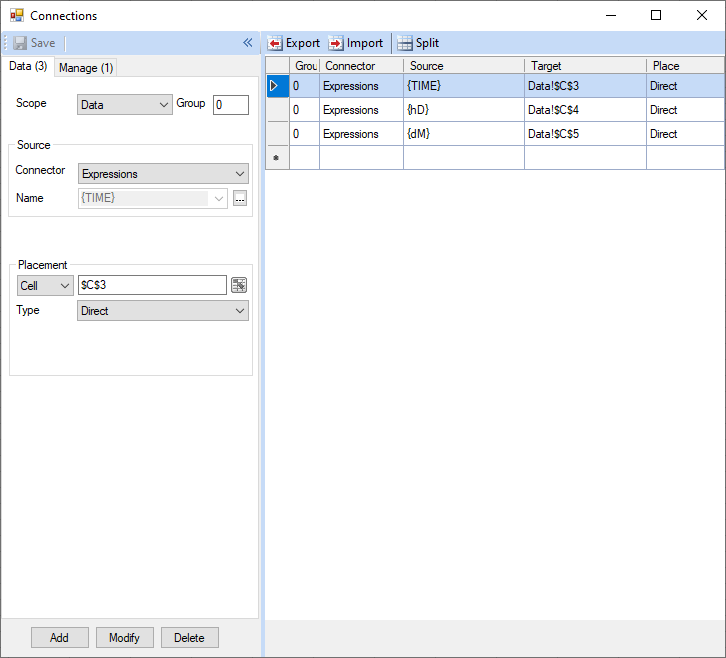Select the Data!$C$4 target cell

click(x=585, y=110)
